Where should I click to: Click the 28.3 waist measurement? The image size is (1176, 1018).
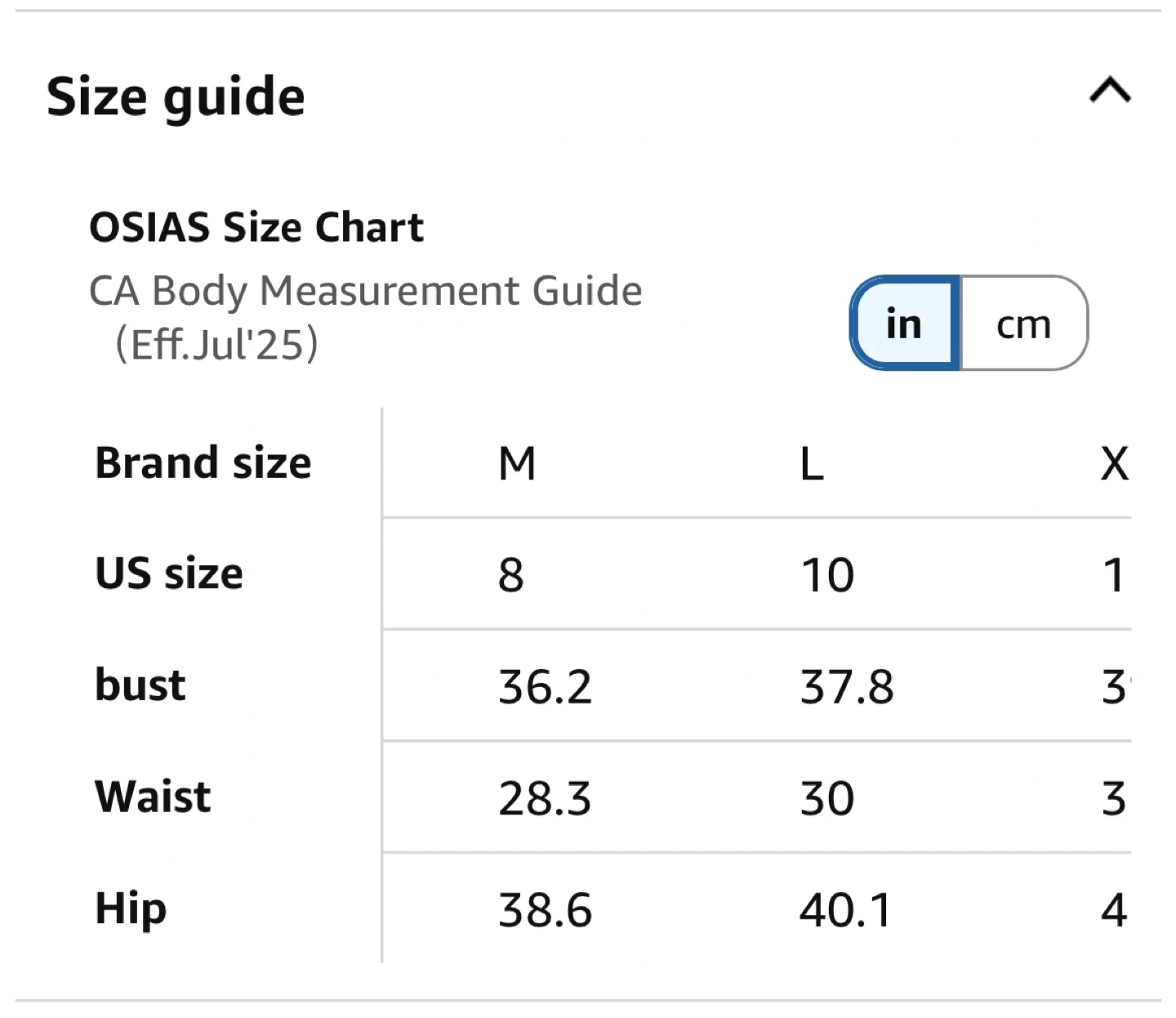coord(545,798)
